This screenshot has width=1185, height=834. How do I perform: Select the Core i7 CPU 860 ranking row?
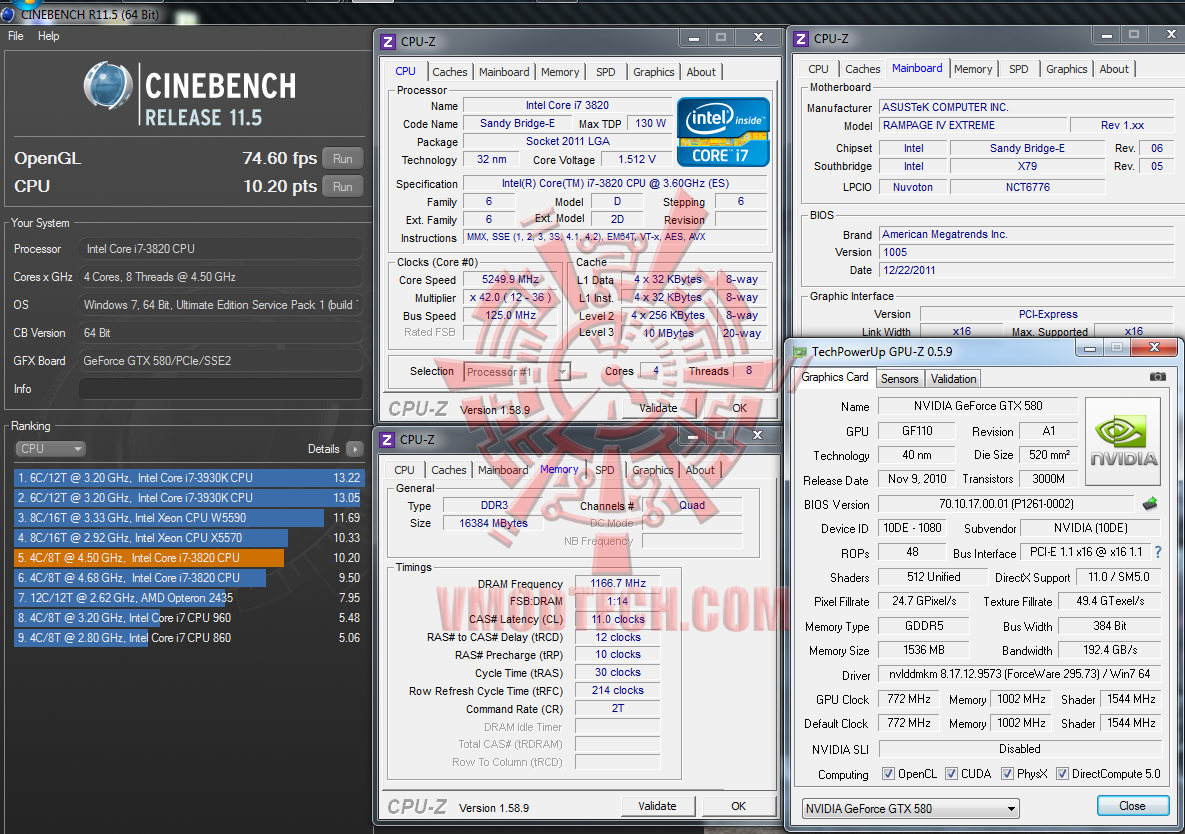[x=189, y=638]
